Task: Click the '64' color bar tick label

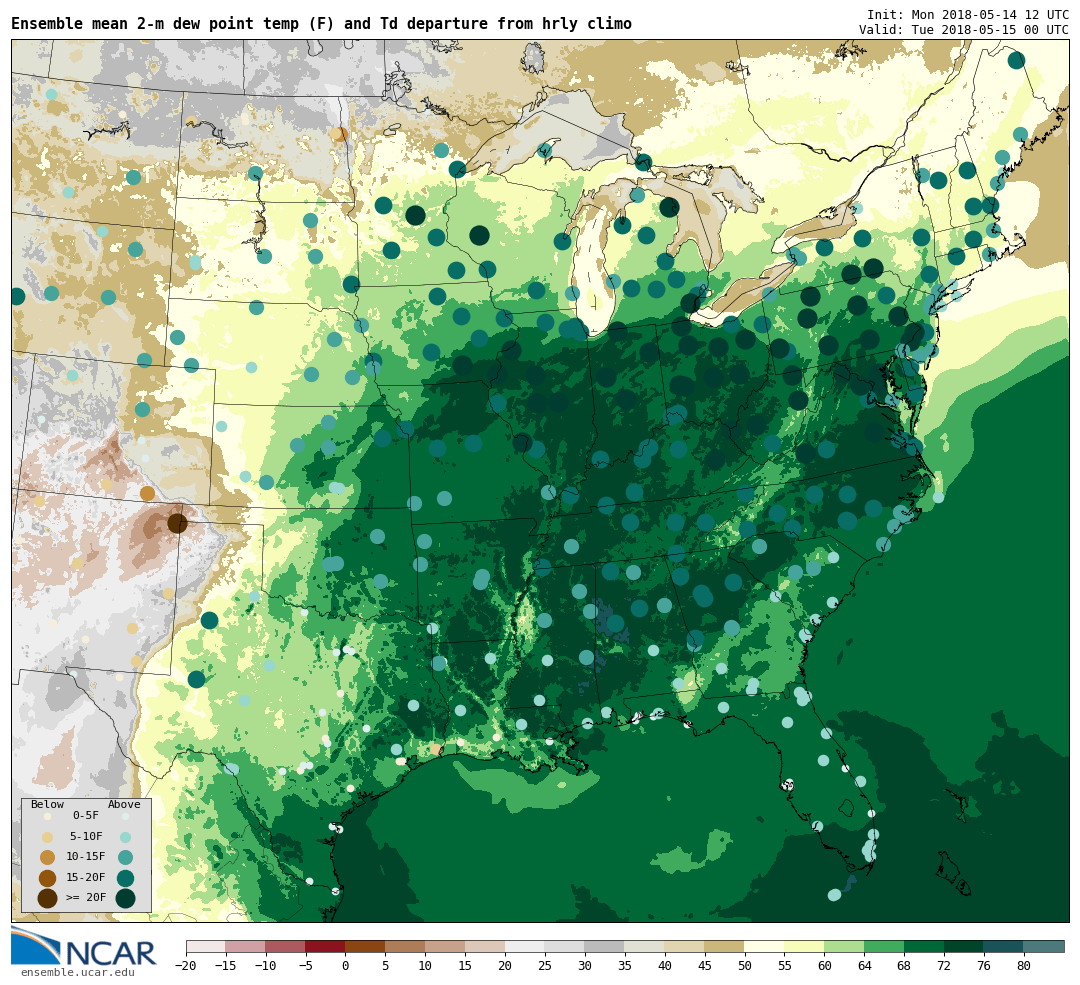Action: click(865, 966)
